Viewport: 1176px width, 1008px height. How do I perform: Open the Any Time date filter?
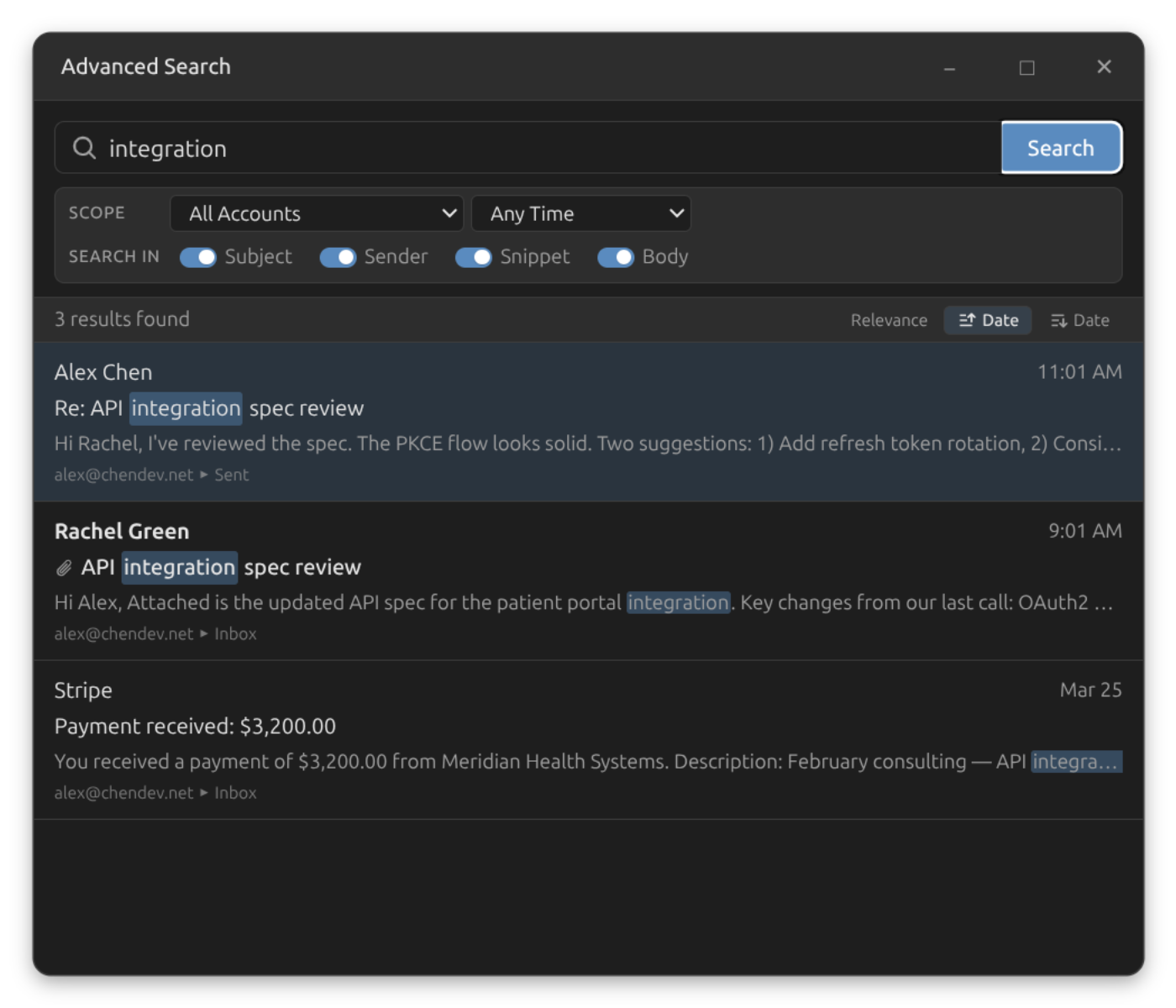coord(581,213)
